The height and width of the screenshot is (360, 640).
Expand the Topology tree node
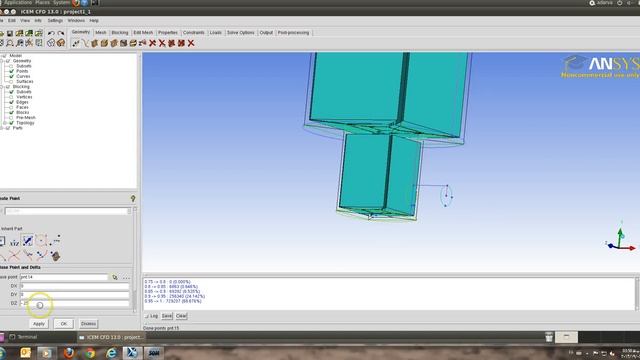click(x=4, y=123)
